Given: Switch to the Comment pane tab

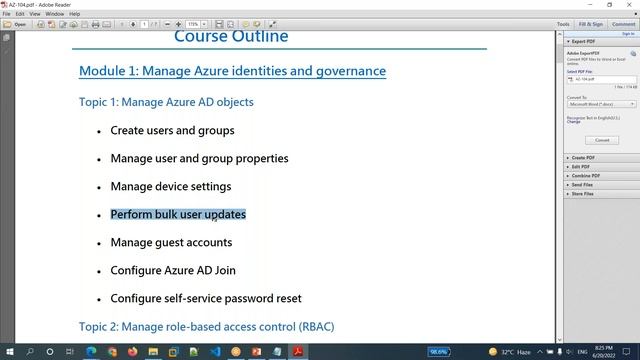Looking at the screenshot, I should click(623, 24).
